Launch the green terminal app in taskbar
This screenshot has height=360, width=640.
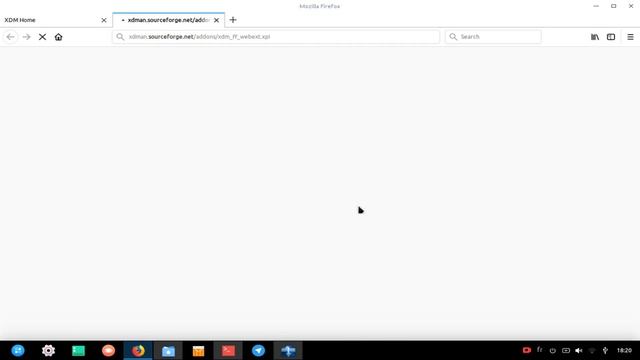tap(78, 351)
